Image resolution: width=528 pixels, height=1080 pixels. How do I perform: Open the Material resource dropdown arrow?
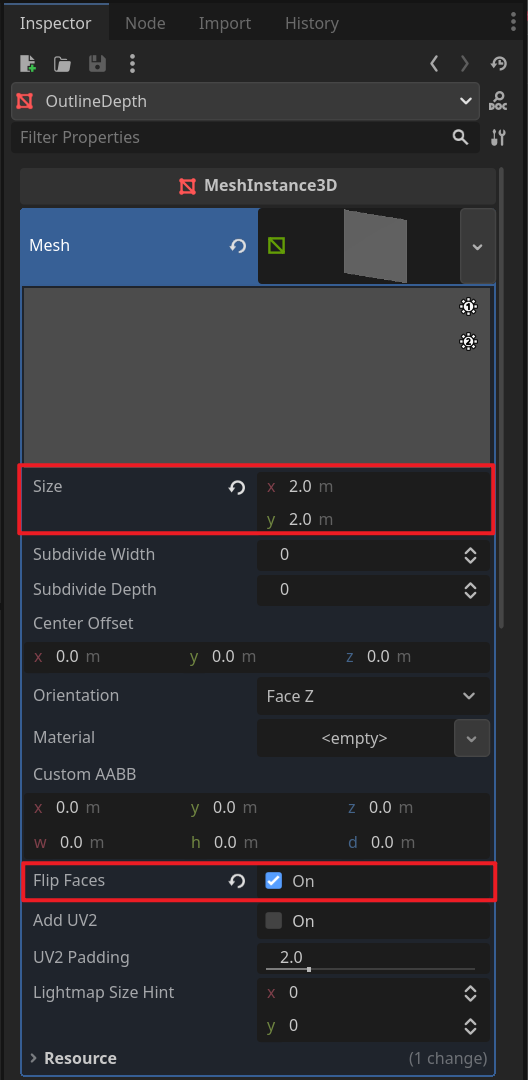coord(472,738)
